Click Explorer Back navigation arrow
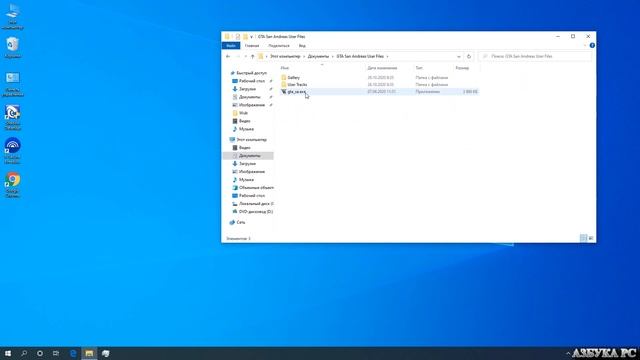 click(x=228, y=56)
